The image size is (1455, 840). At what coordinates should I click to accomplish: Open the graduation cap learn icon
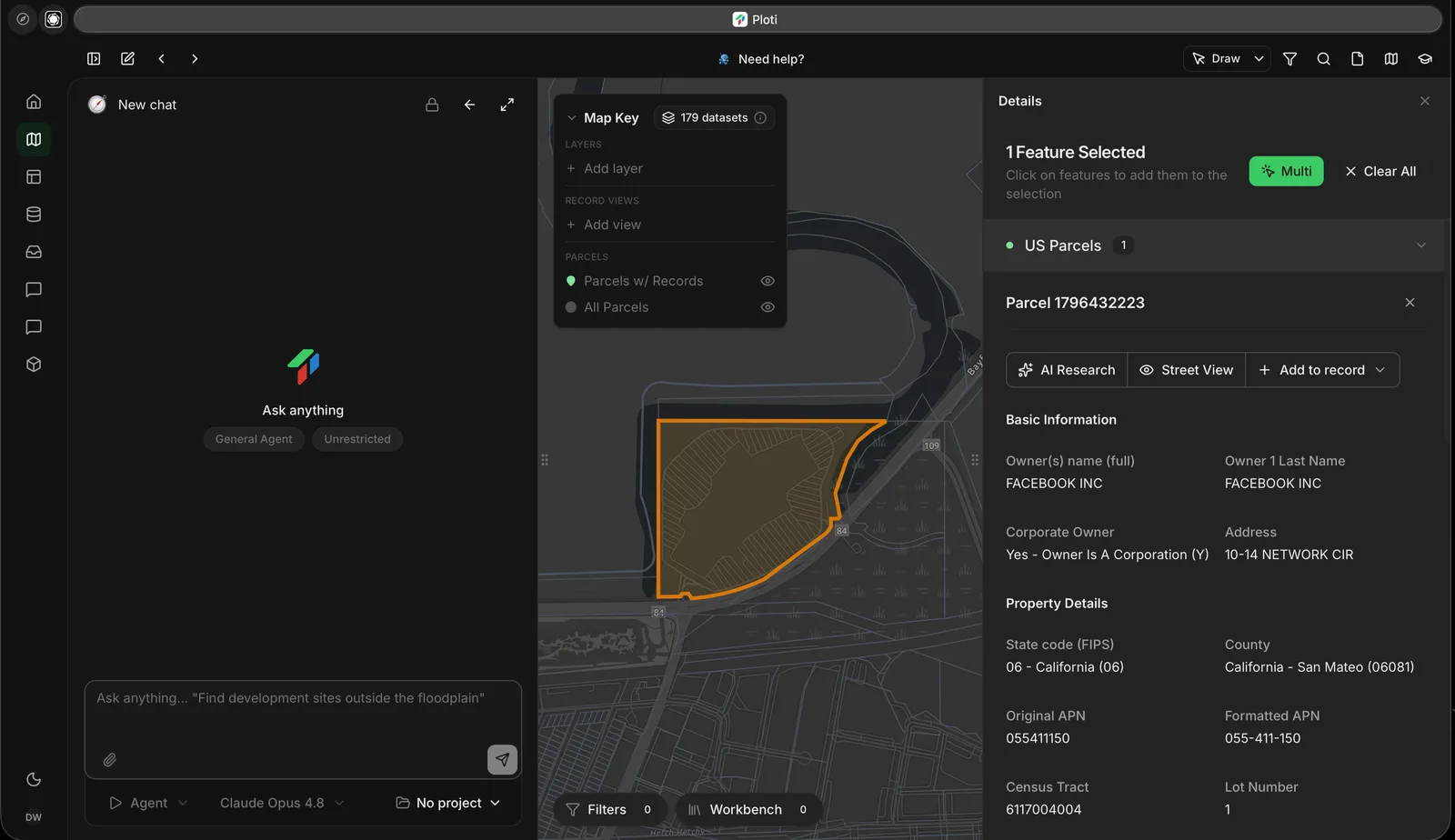[1425, 59]
